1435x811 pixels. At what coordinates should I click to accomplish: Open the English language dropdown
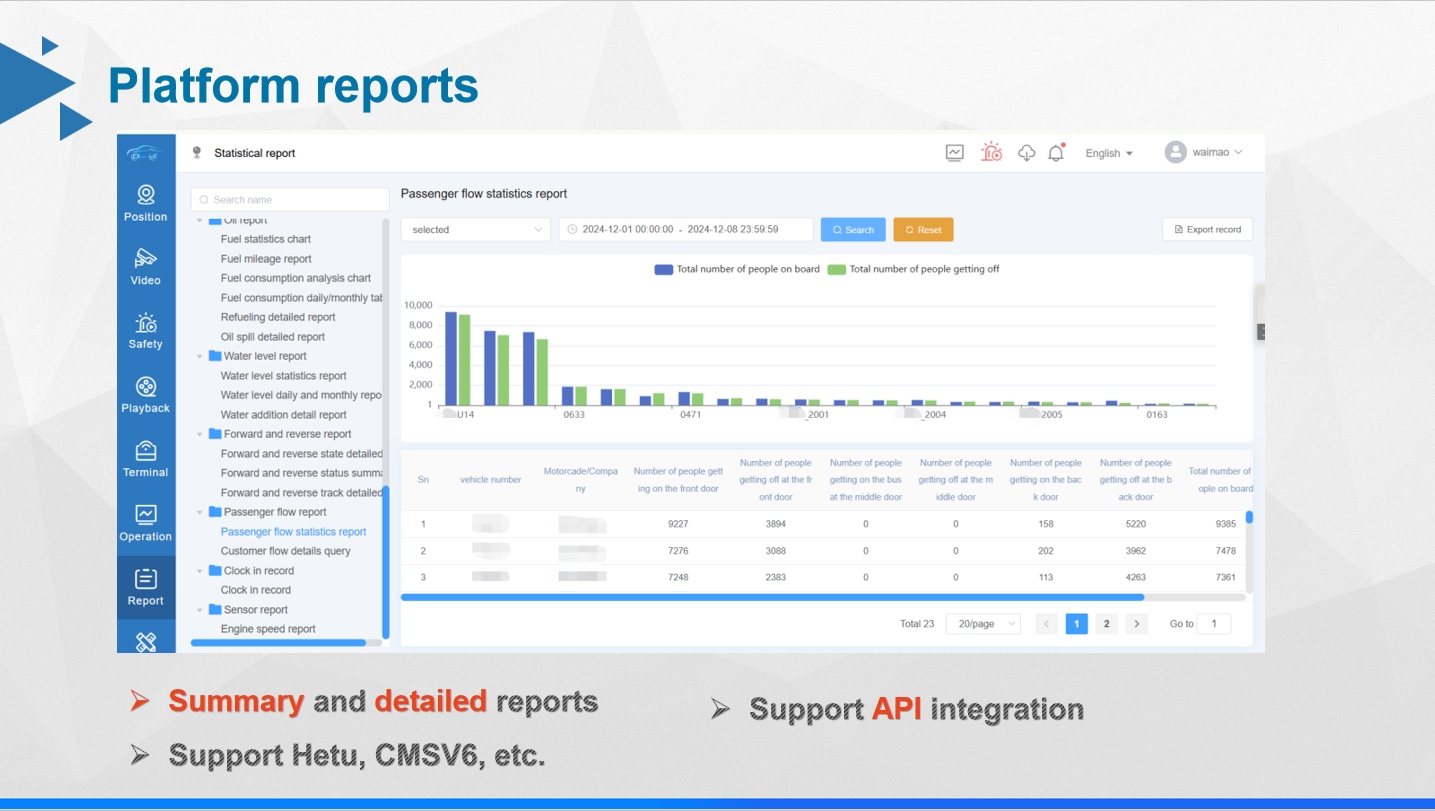(x=1109, y=153)
